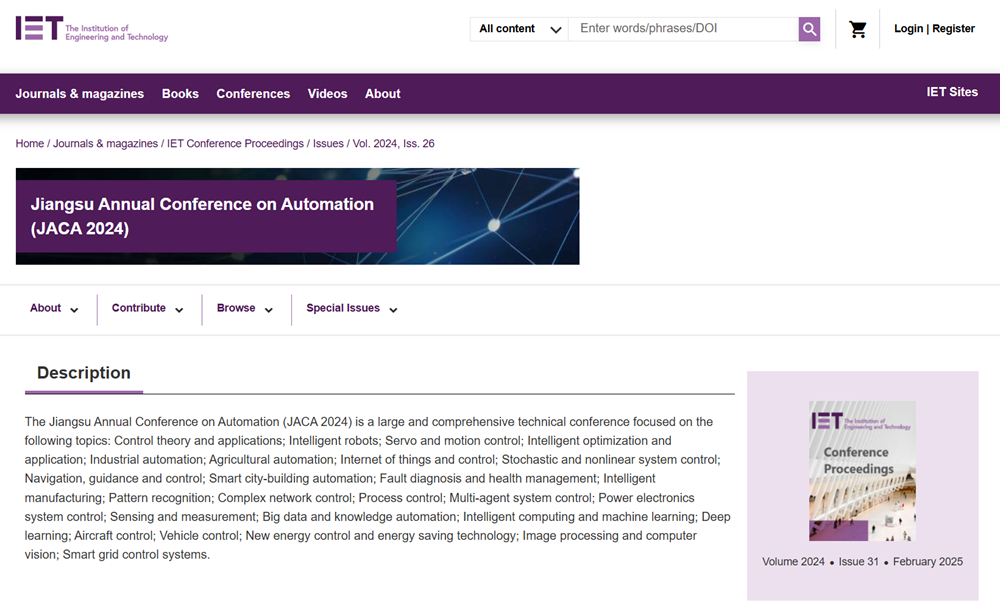Click February 2025 date text

pos(928,562)
